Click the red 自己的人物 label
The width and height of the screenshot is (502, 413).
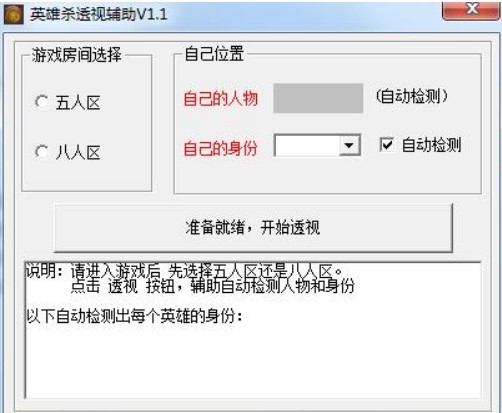point(221,99)
